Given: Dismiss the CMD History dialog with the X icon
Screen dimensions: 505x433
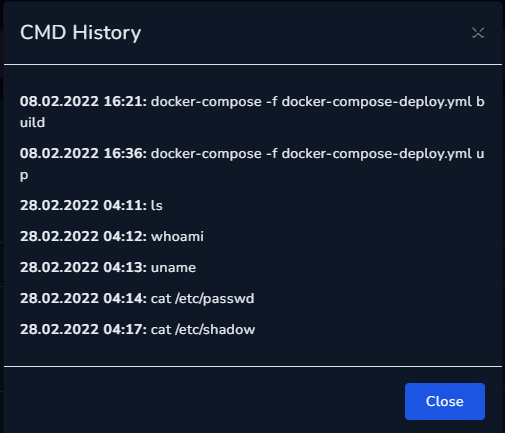Looking at the screenshot, I should click(478, 32).
